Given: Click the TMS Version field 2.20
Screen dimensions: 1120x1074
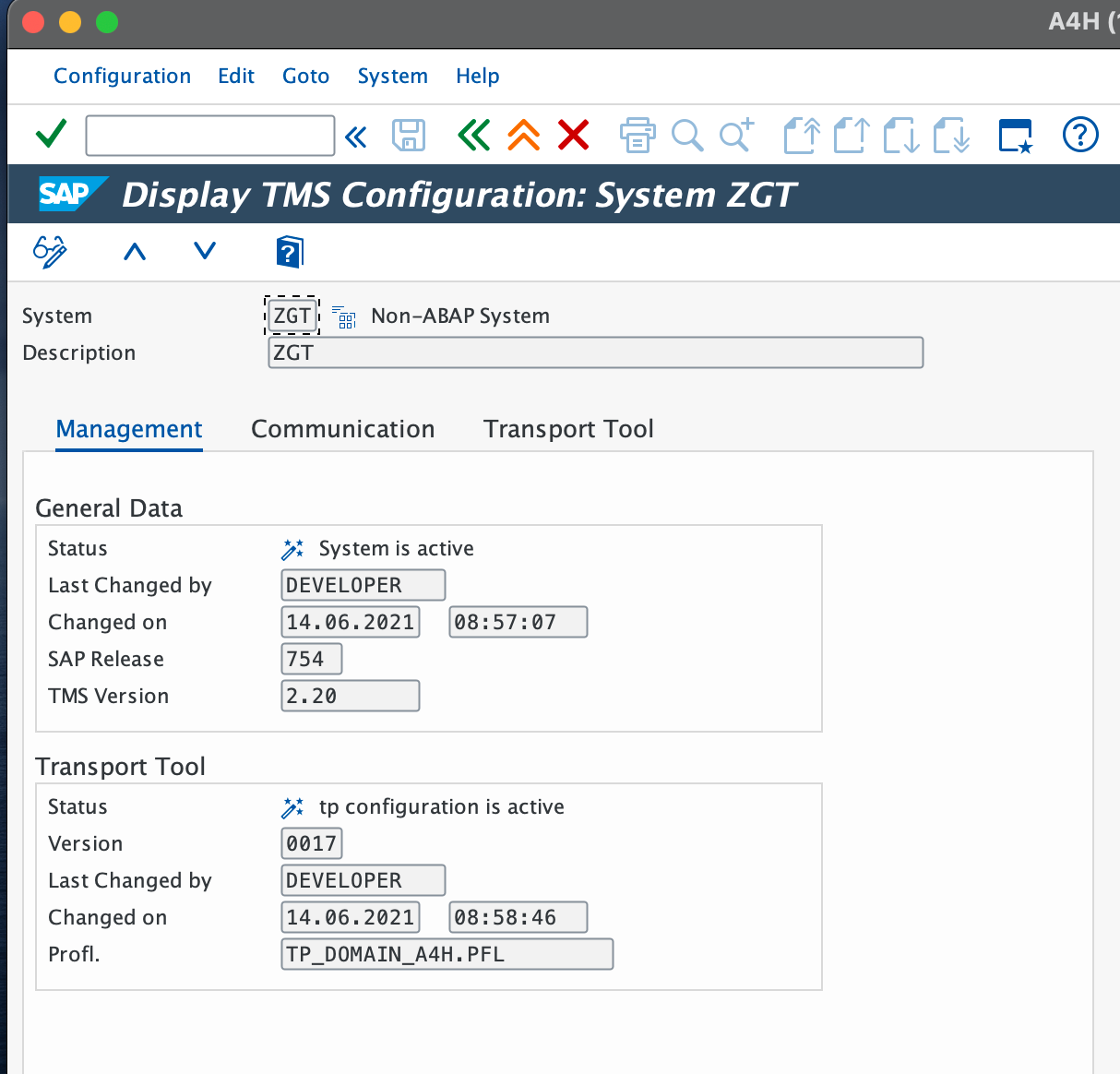Looking at the screenshot, I should (x=351, y=696).
